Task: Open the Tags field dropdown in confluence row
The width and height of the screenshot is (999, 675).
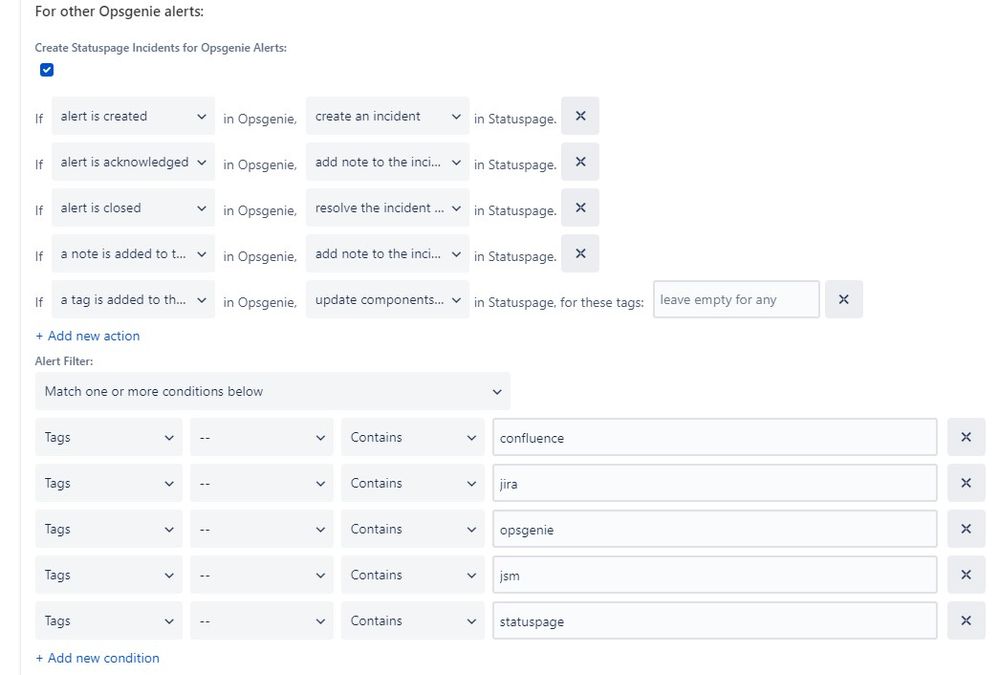Action: pyautogui.click(x=108, y=437)
